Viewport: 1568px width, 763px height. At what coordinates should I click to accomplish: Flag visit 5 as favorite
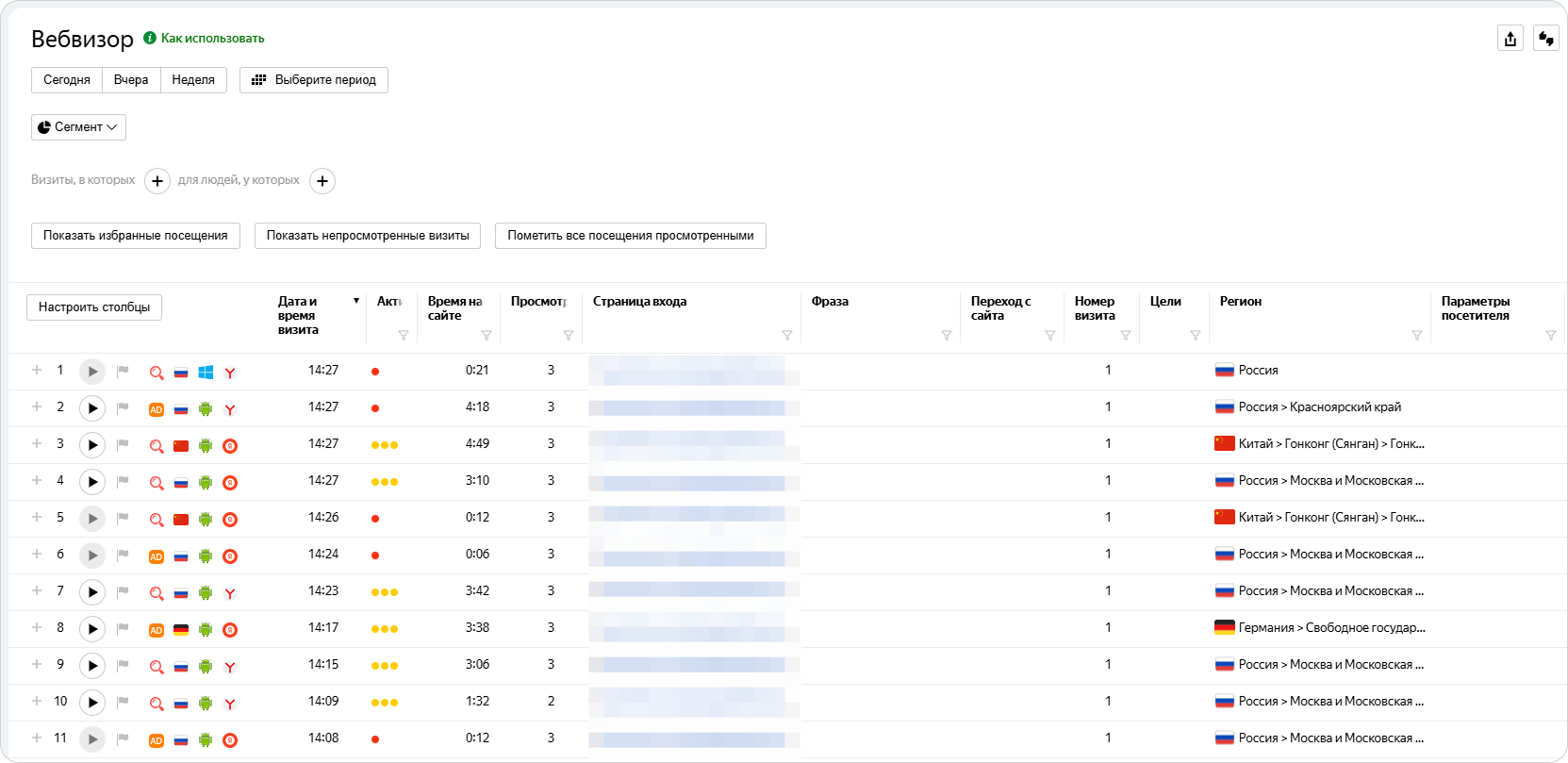(x=123, y=519)
